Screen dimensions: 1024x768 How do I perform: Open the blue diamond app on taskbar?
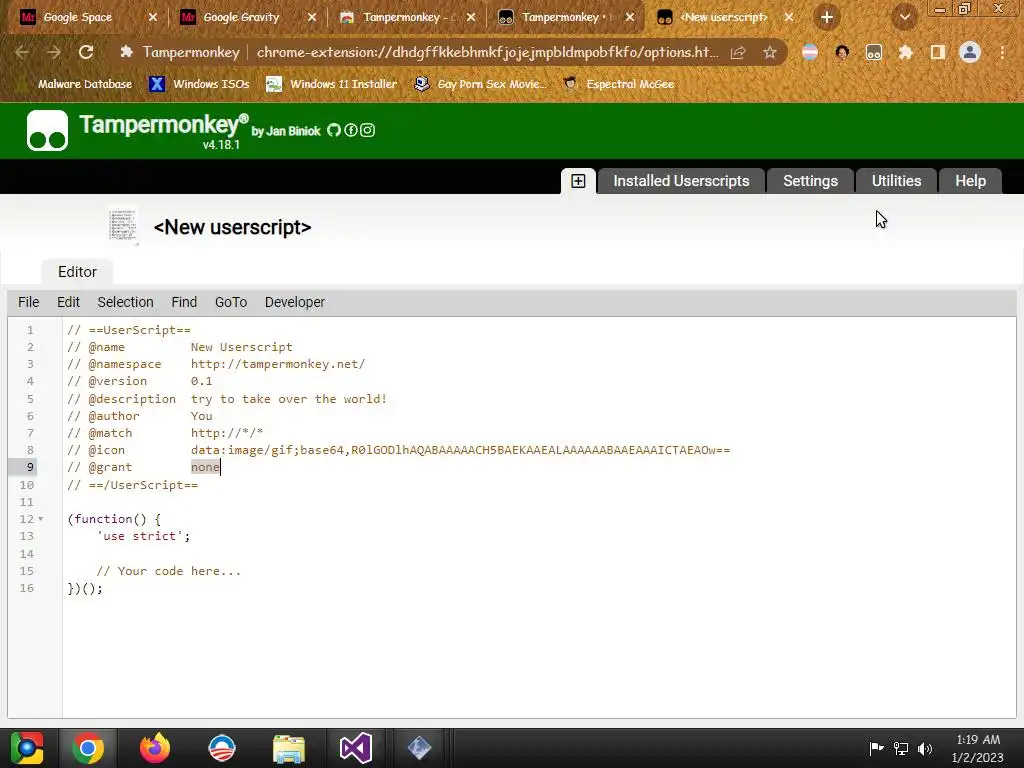pos(419,748)
